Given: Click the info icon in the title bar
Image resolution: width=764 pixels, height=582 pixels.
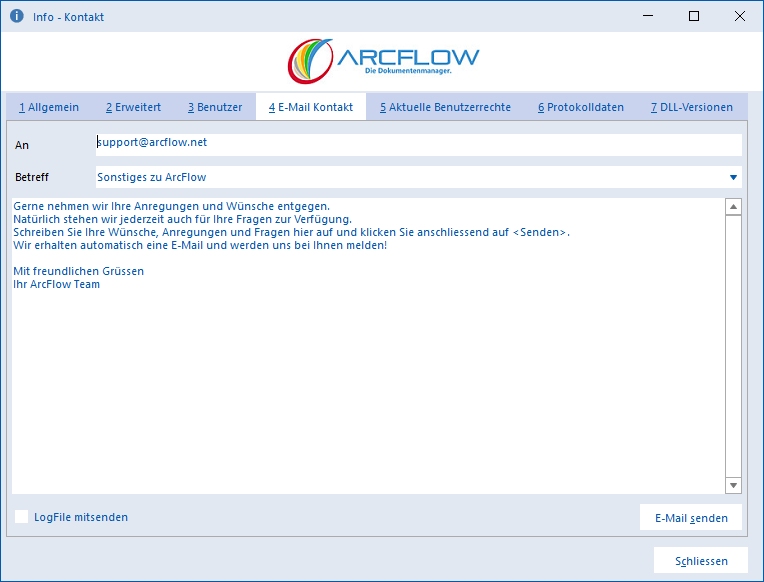Looking at the screenshot, I should pyautogui.click(x=17, y=16).
